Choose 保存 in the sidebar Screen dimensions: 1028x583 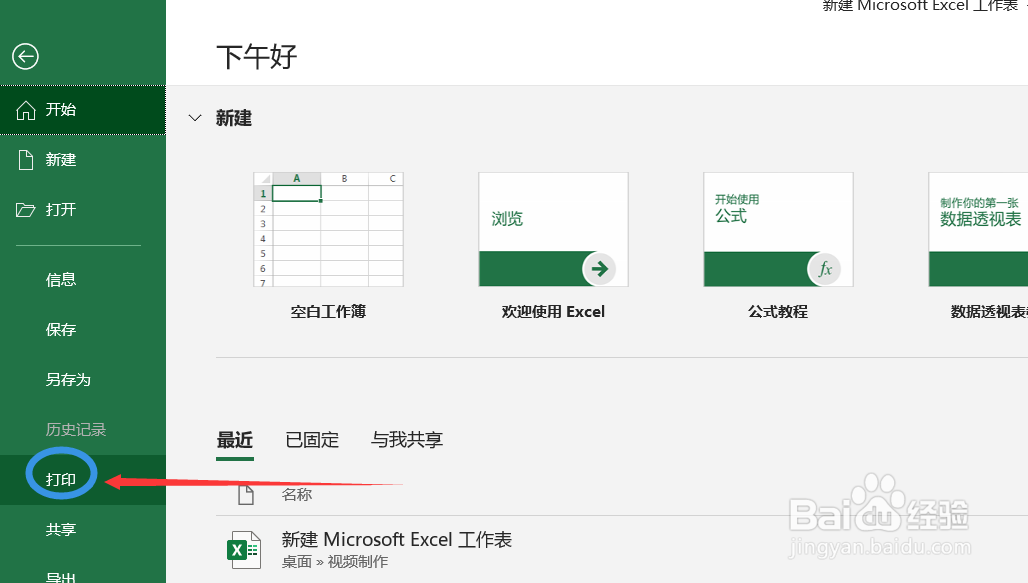(83, 329)
